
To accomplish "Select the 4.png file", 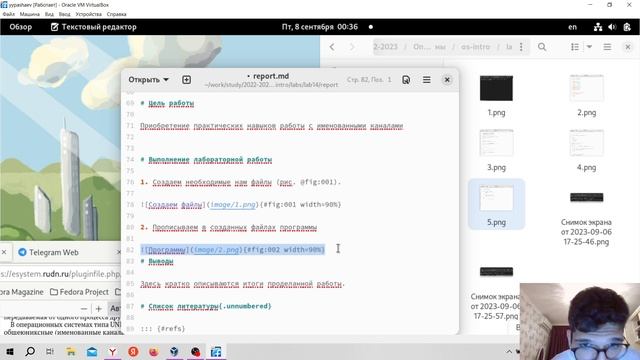I will pyautogui.click(x=586, y=149).
